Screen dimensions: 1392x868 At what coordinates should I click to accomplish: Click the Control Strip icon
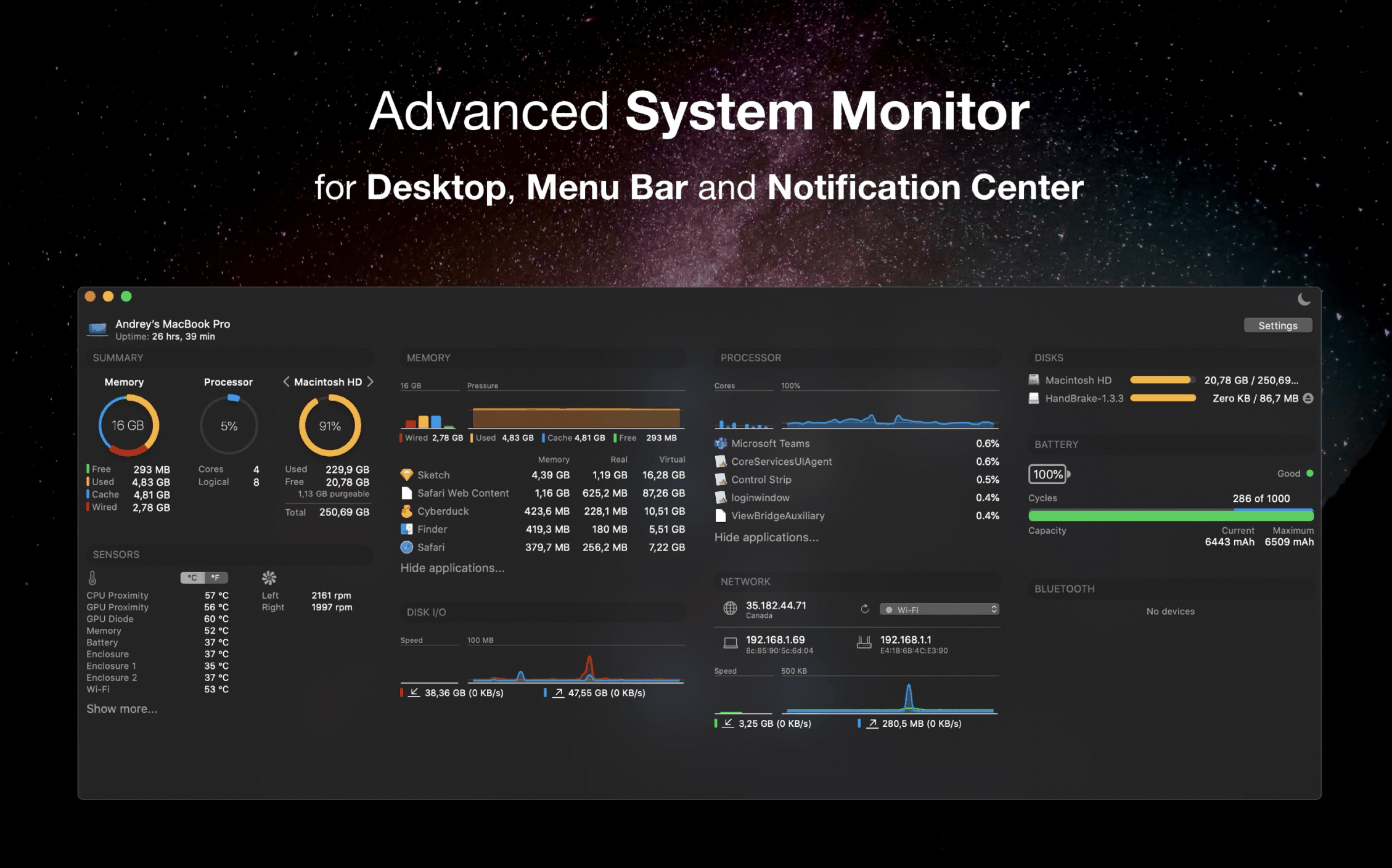click(x=721, y=480)
